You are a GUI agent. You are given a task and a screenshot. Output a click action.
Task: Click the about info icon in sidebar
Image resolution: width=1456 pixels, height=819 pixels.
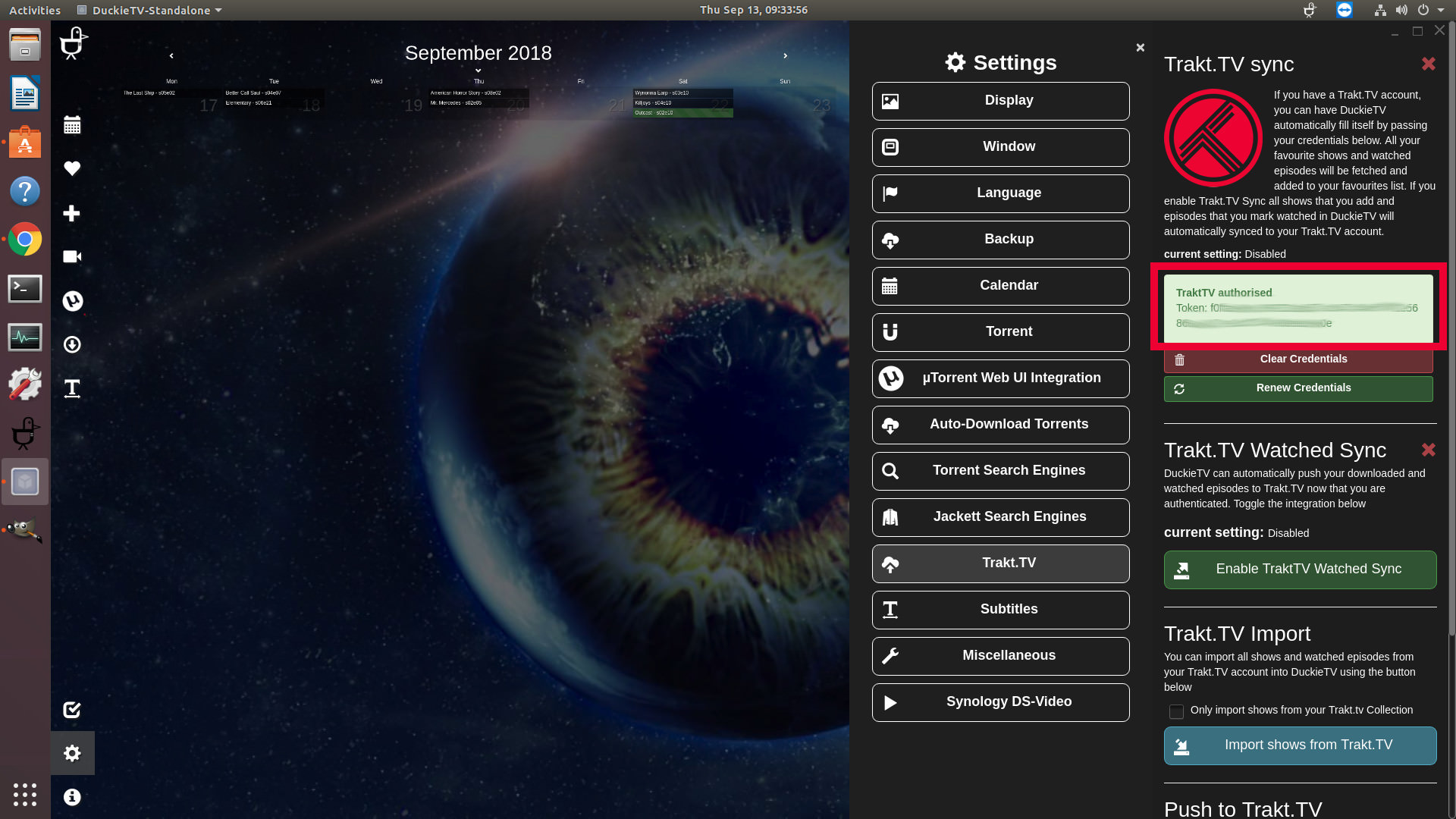coord(72,797)
